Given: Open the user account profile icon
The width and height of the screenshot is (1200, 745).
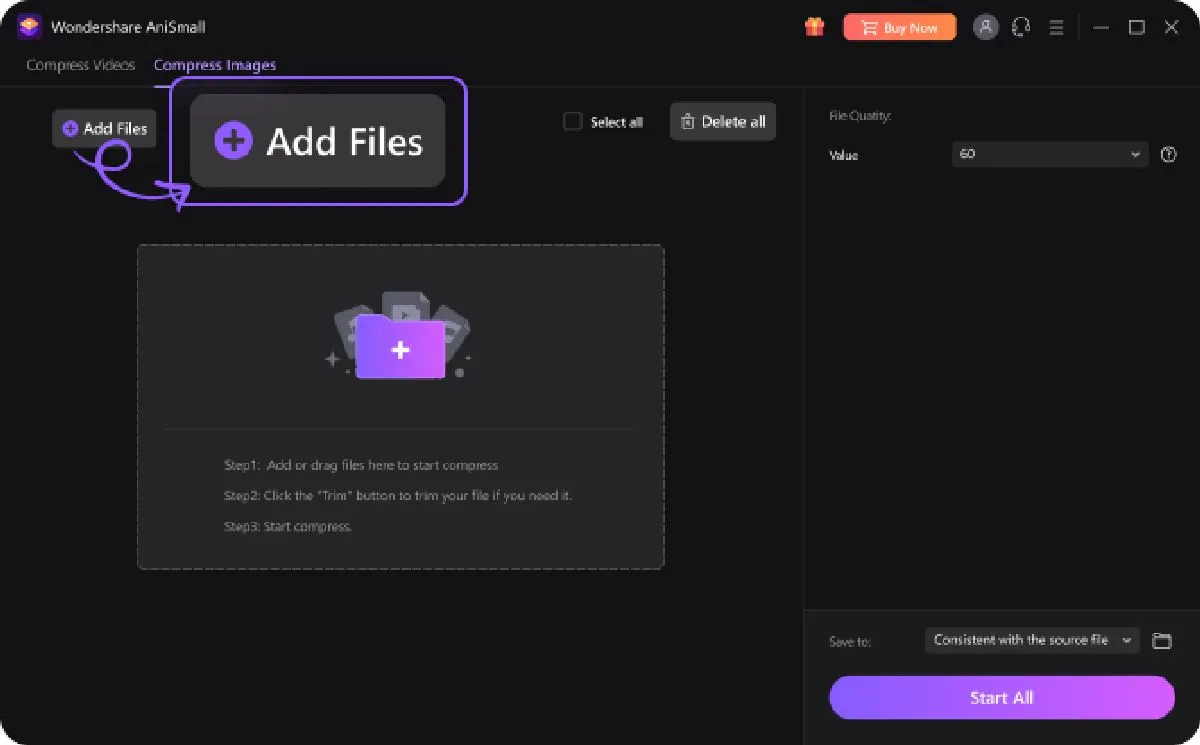Looking at the screenshot, I should point(986,27).
